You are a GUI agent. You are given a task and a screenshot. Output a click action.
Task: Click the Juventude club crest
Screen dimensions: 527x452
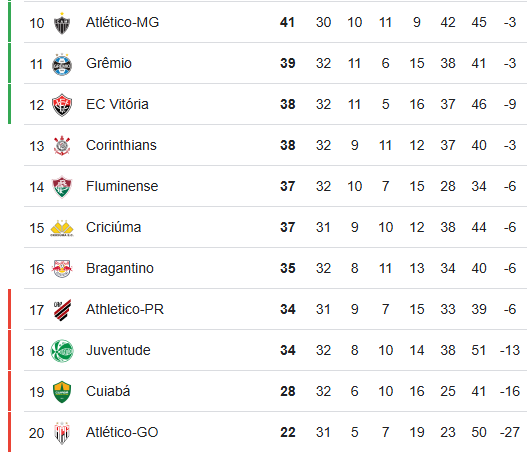pyautogui.click(x=62, y=351)
